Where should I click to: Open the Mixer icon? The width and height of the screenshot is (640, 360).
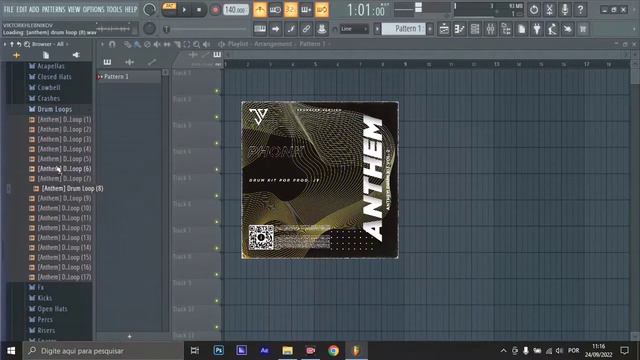click(490, 29)
